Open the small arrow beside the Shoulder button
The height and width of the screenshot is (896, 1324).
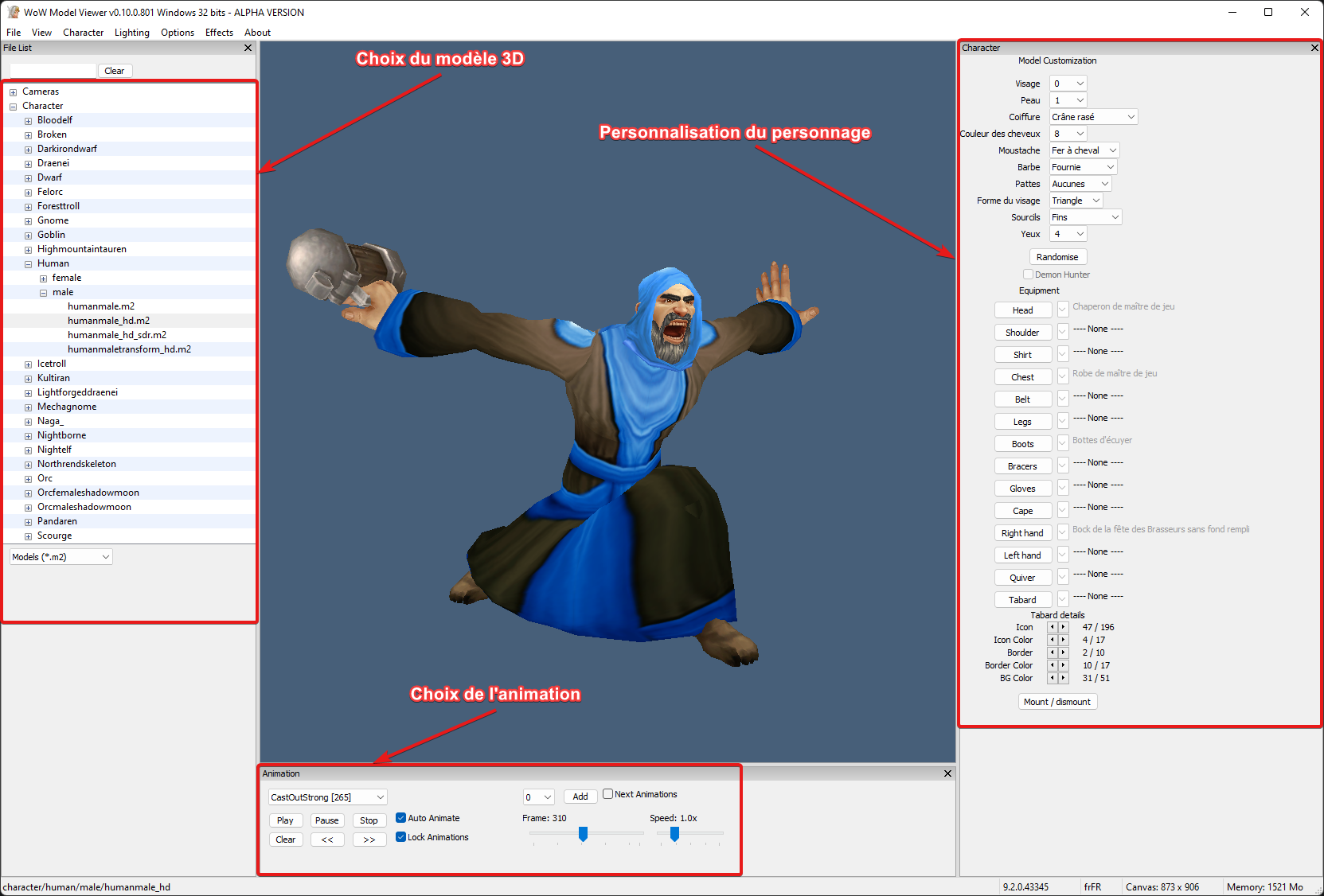click(x=1063, y=332)
